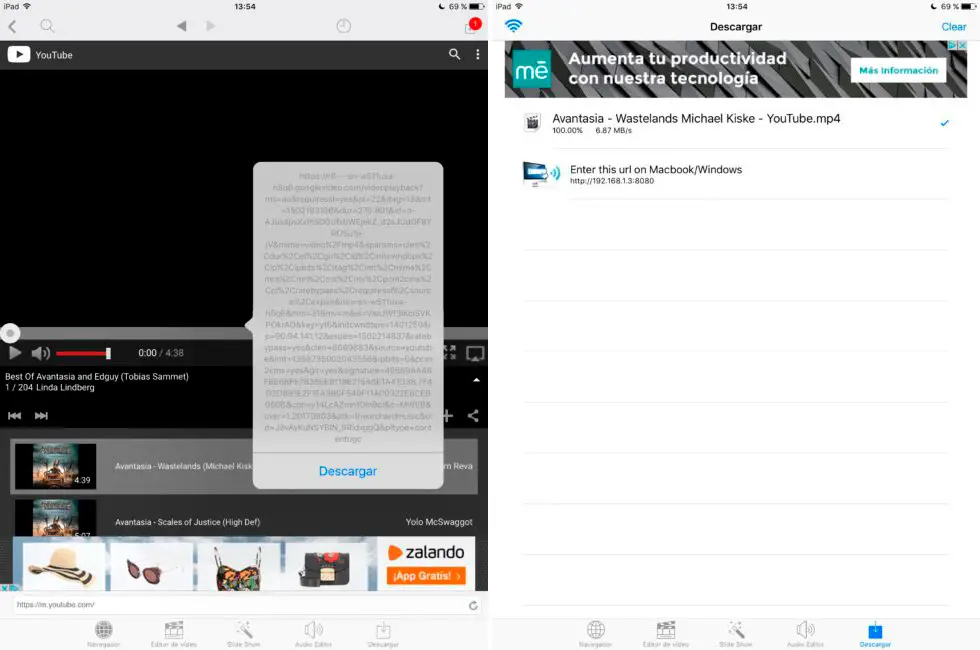
Task: Click the Zalando sunglasses product image
Action: tap(151, 567)
